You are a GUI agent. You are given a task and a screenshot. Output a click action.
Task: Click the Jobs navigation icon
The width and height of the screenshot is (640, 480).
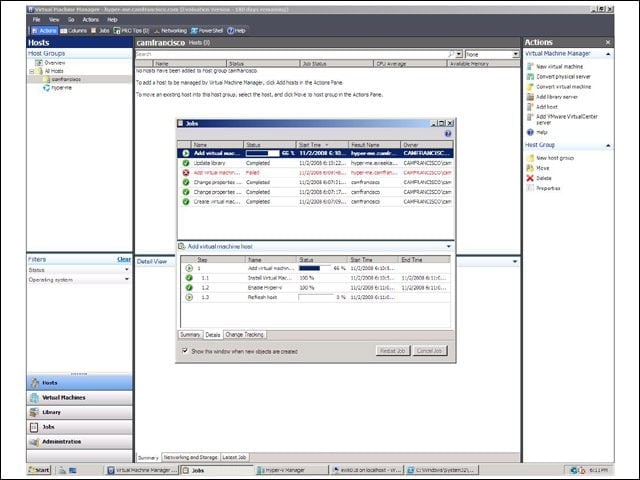tap(35, 427)
